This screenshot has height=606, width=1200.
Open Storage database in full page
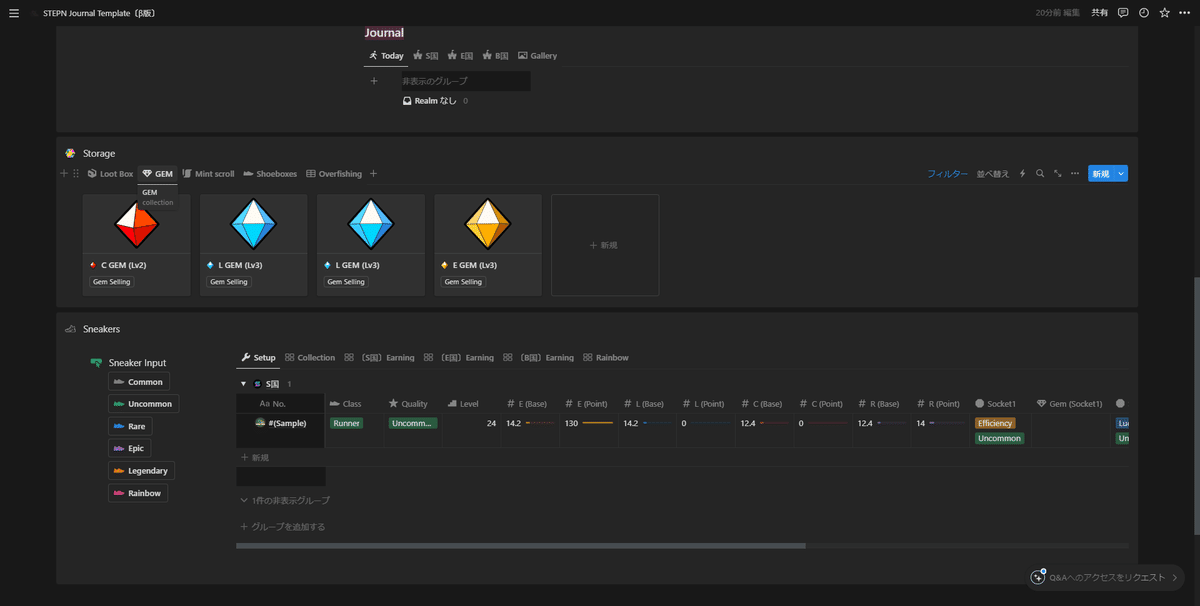(1057, 174)
